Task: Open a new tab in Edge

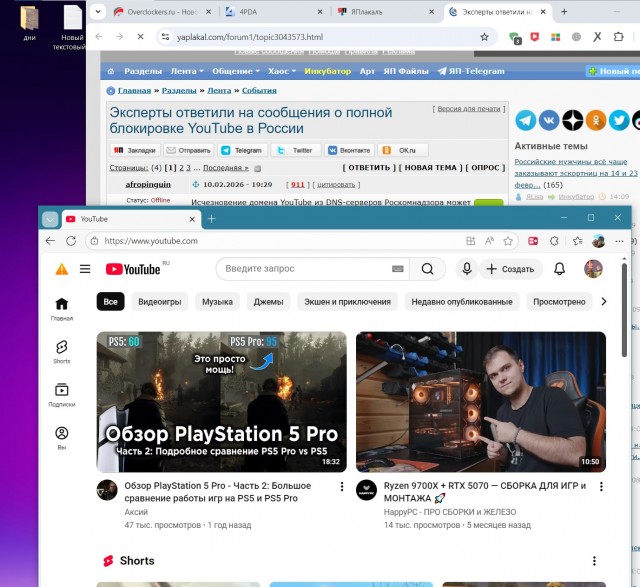Action: pos(211,219)
